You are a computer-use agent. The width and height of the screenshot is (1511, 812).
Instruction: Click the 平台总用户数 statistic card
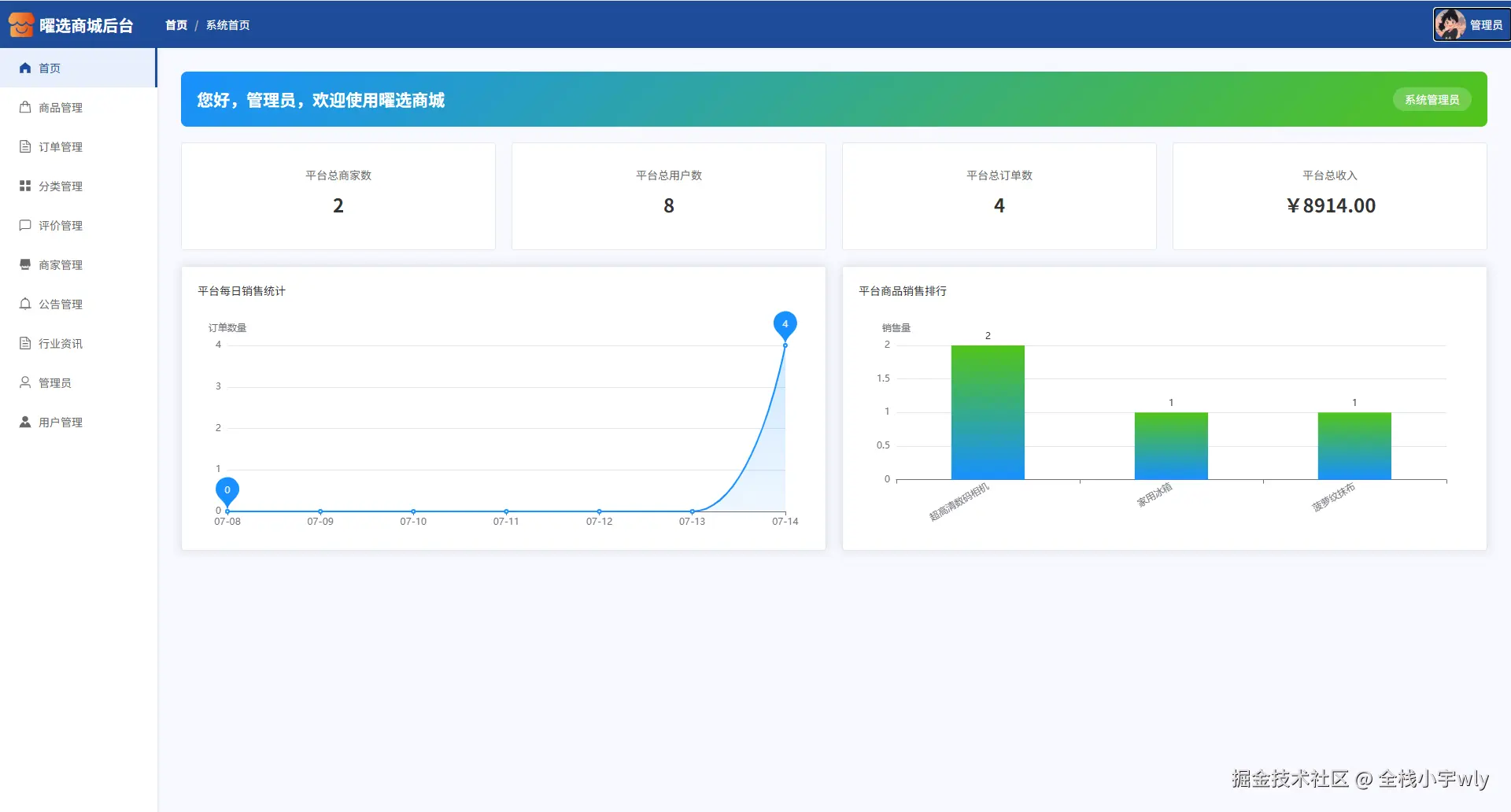tap(669, 196)
